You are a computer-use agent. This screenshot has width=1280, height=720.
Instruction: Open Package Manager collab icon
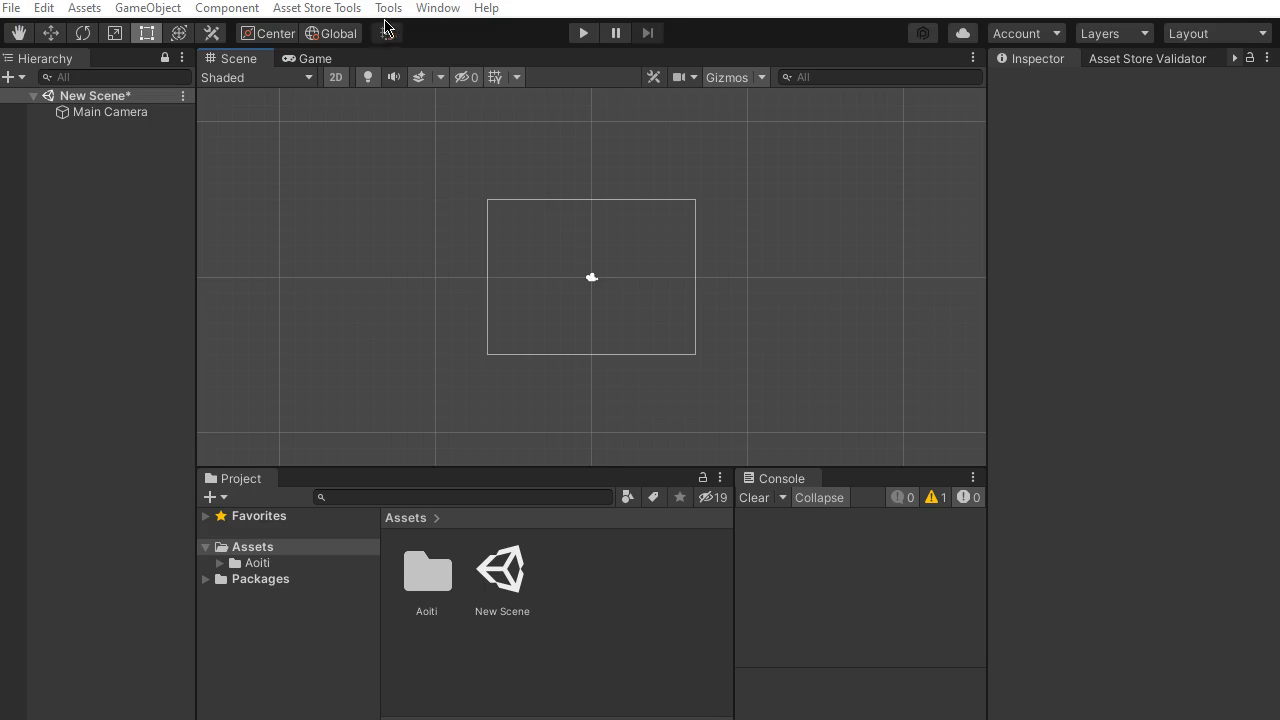pos(923,33)
